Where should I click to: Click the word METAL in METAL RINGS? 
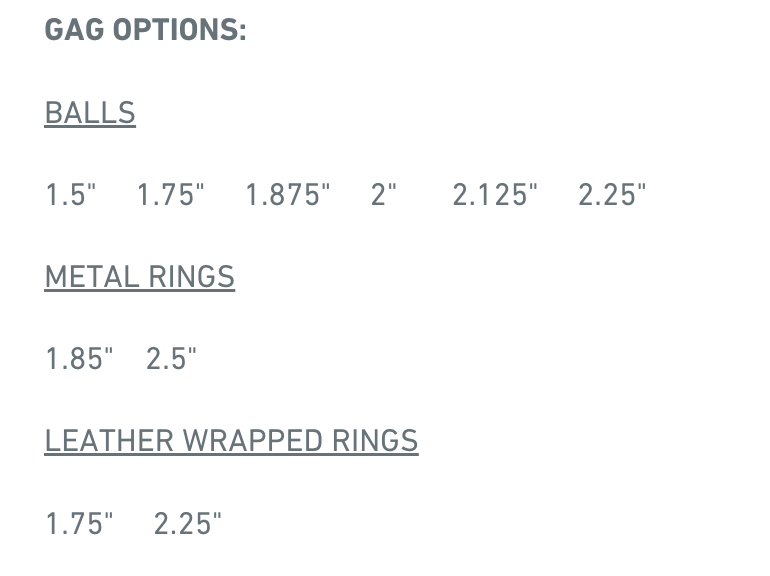click(x=92, y=276)
